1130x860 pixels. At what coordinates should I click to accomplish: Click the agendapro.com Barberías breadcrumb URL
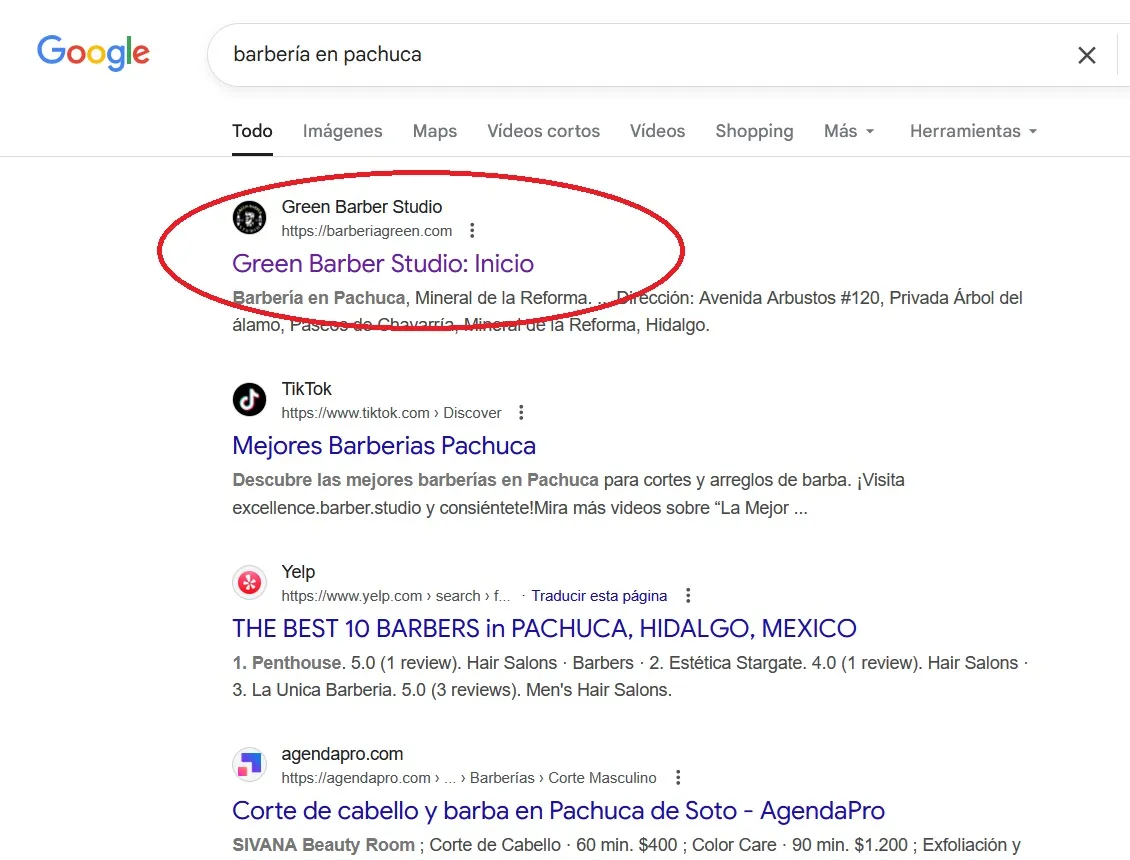(x=469, y=778)
